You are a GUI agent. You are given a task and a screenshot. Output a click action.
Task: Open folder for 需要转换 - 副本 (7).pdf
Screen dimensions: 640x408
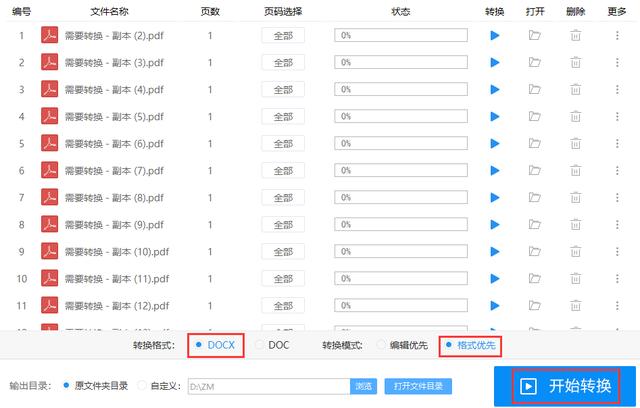point(535,171)
